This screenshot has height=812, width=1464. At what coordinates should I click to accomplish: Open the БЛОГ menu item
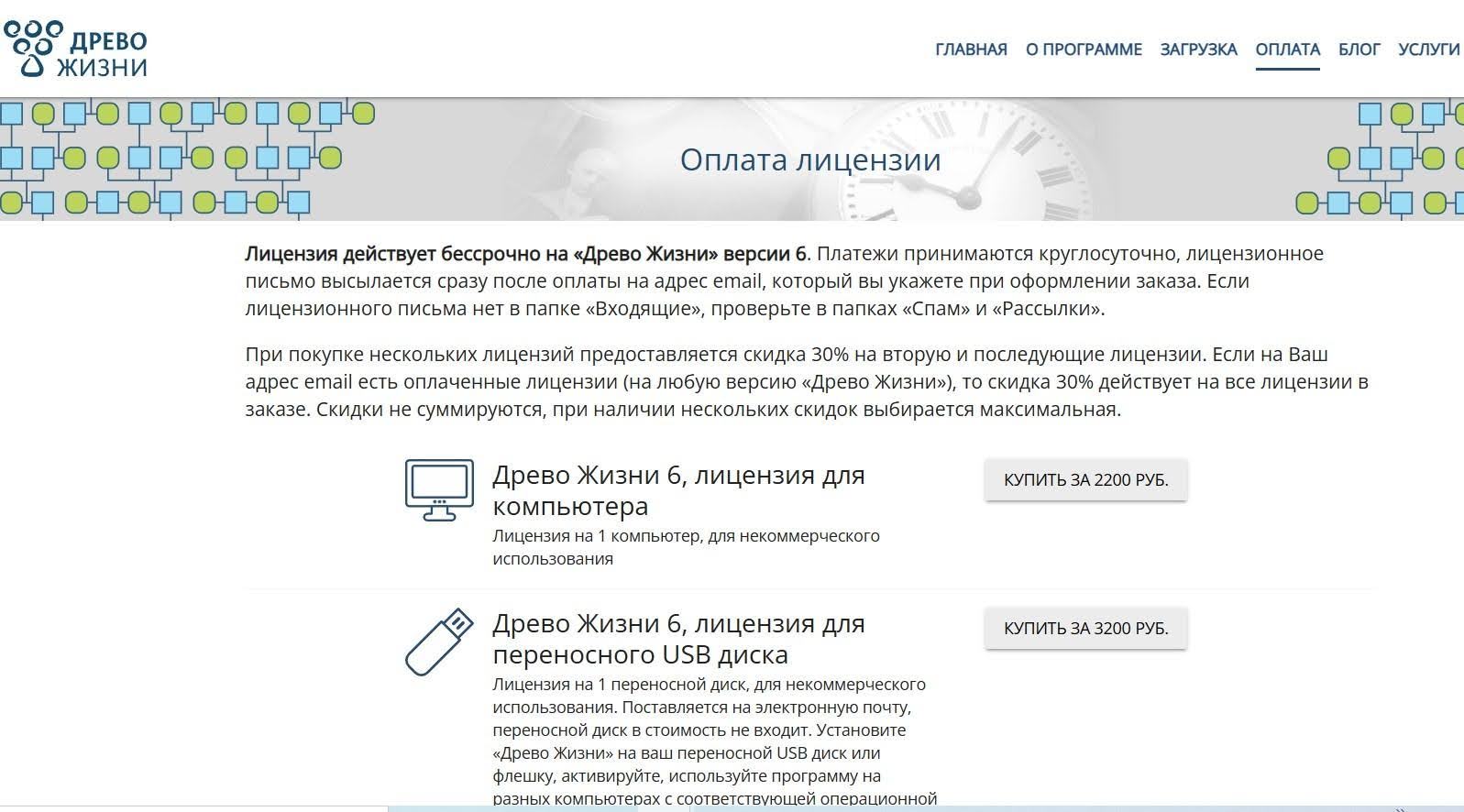[x=1359, y=49]
